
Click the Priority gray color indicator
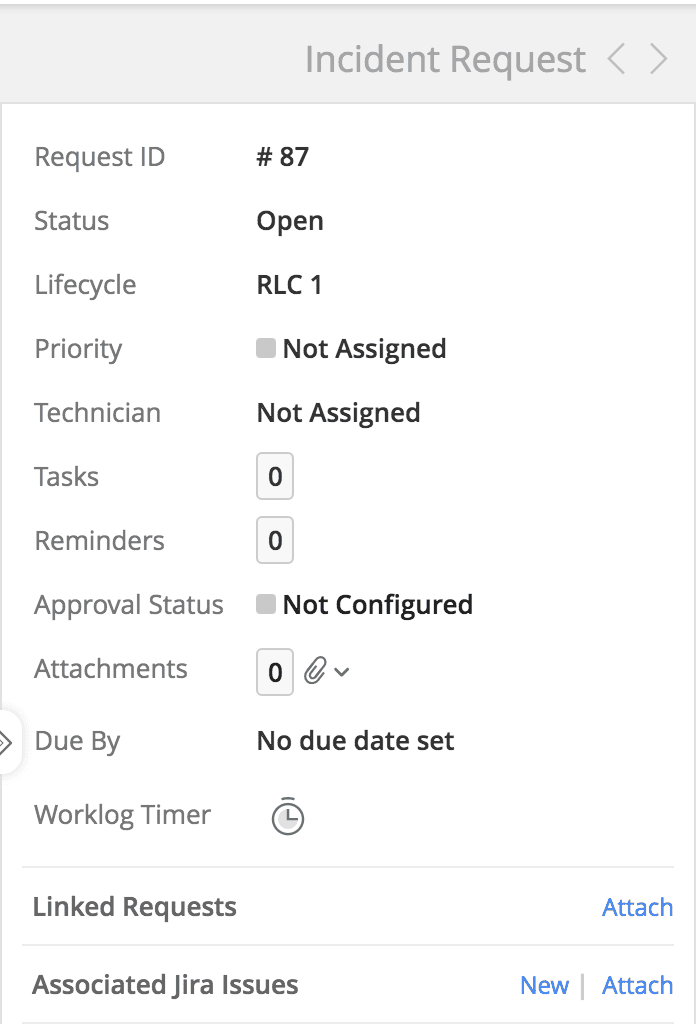(266, 349)
